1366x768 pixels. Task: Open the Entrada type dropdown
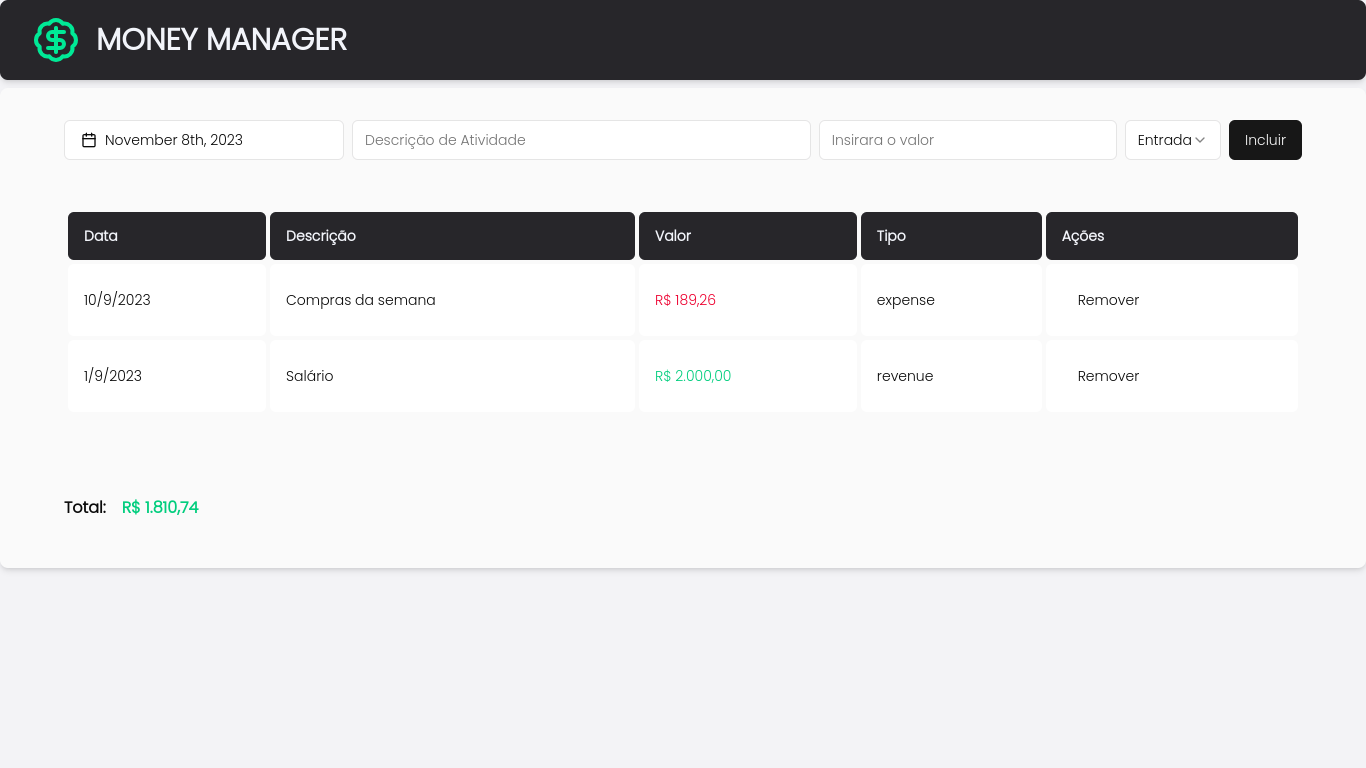(x=1172, y=140)
